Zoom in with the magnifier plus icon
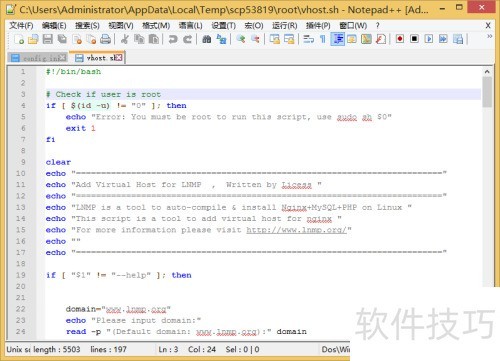The width and height of the screenshot is (500, 361). pos(241,39)
